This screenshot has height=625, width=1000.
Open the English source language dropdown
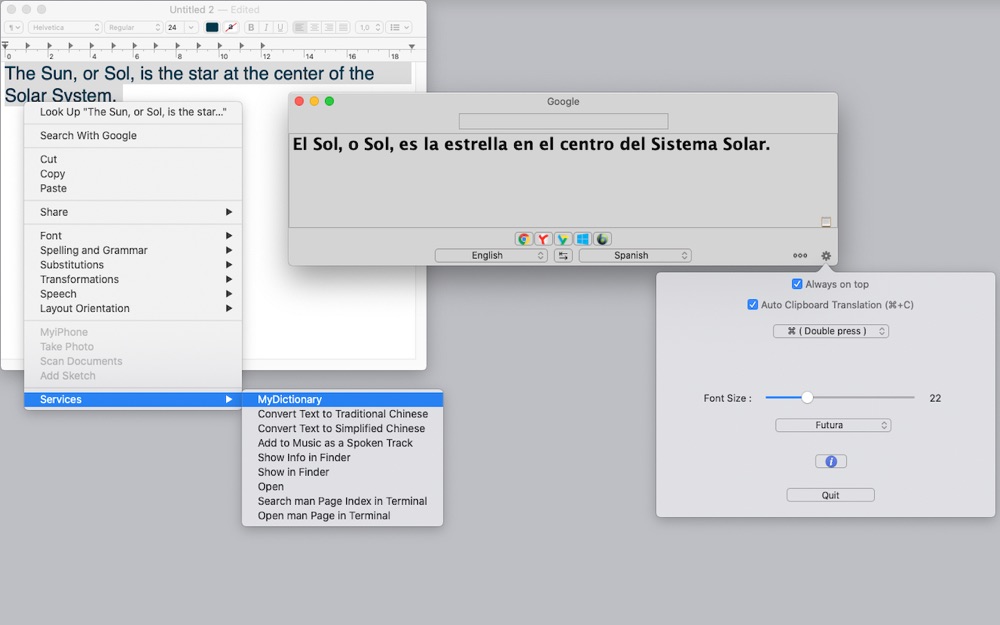click(491, 256)
